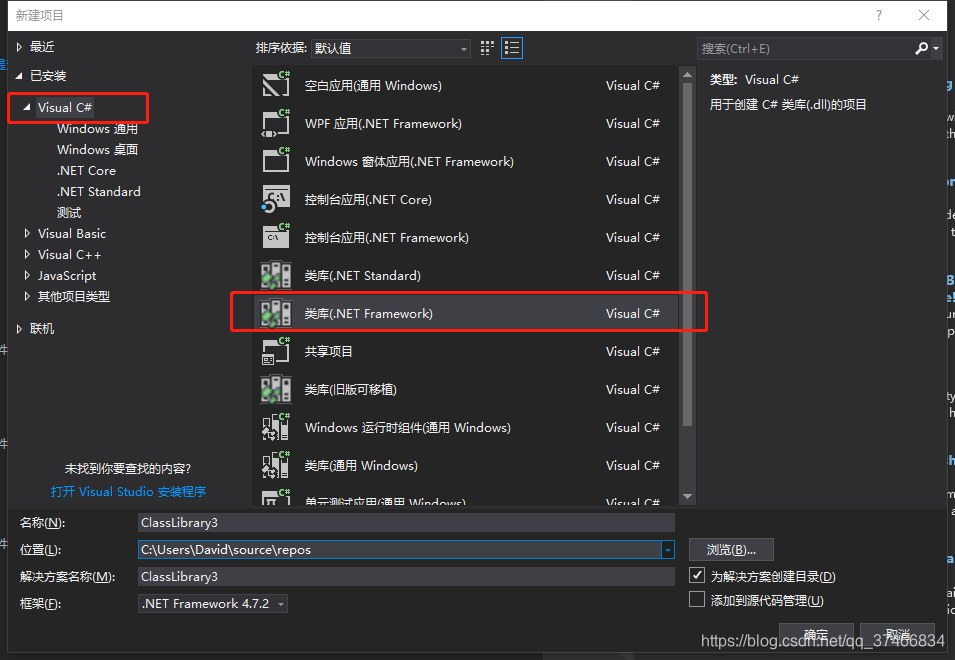Expand the Visual C++ node
The width and height of the screenshot is (955, 660).
(x=27, y=255)
